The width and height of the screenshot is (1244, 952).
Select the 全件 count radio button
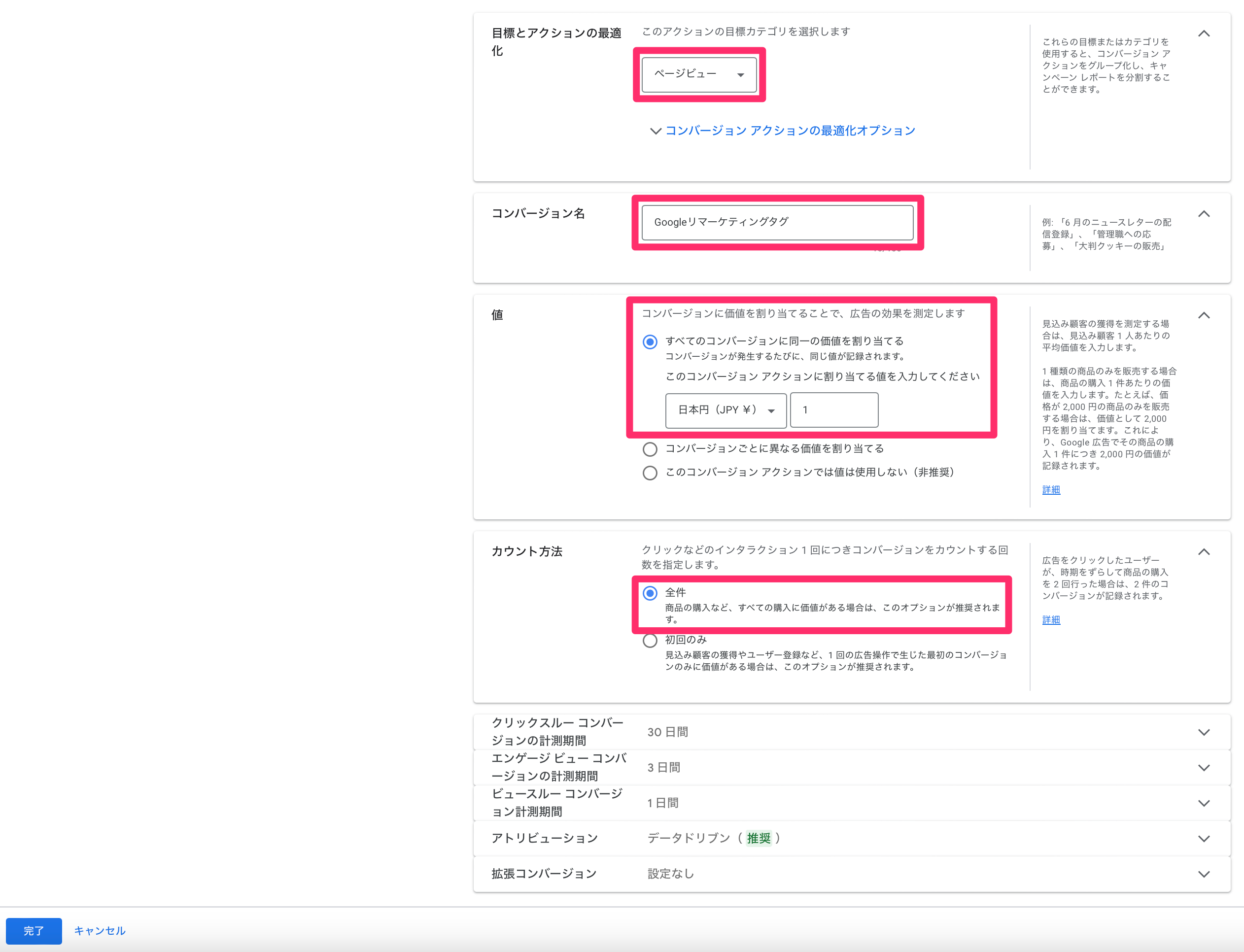click(x=650, y=593)
